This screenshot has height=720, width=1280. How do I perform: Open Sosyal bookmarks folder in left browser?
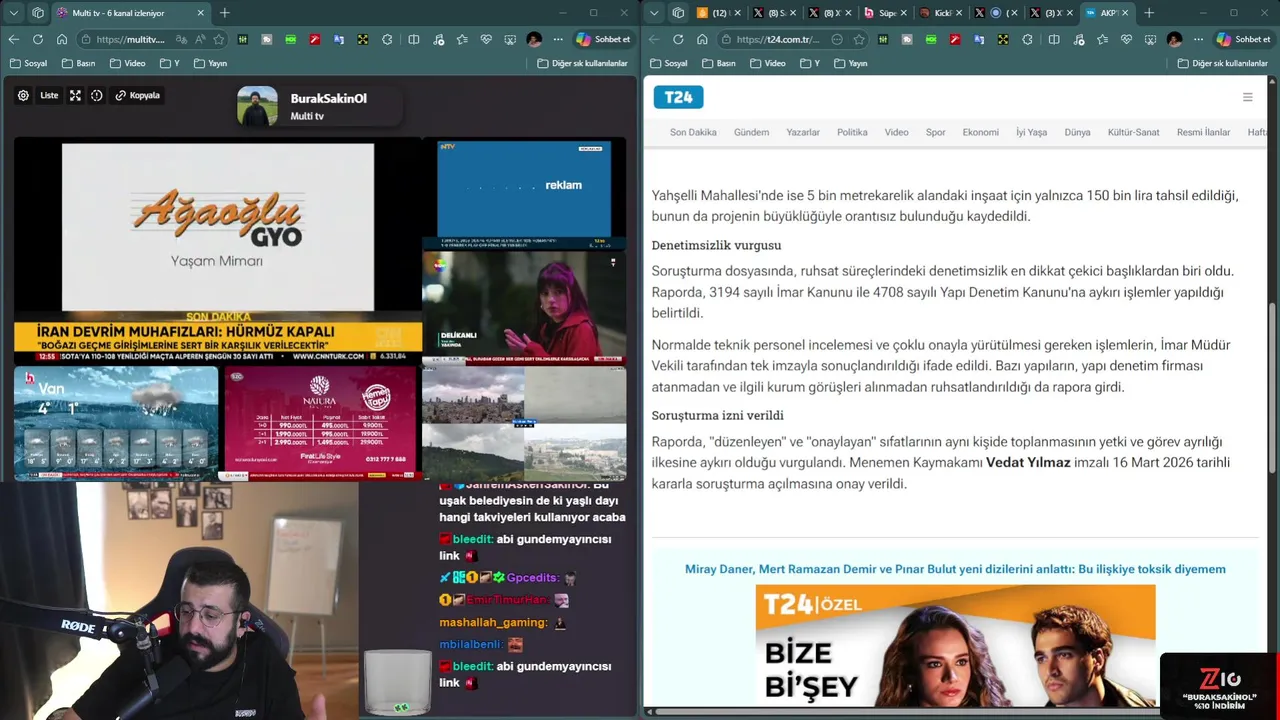tap(28, 63)
